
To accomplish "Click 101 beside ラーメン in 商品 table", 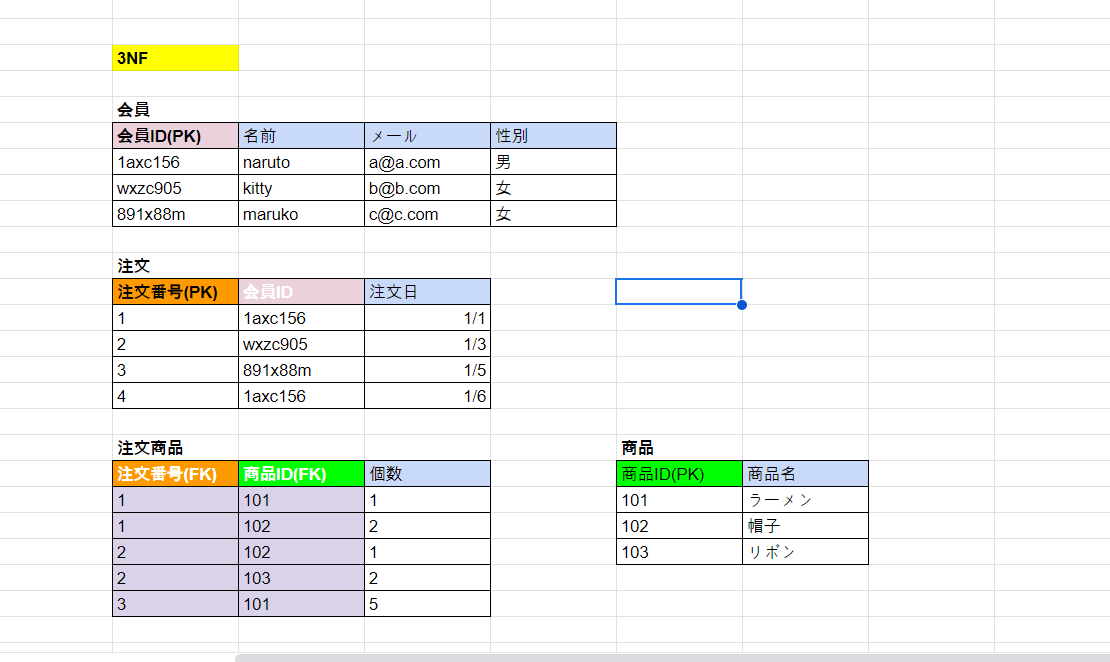I will click(x=680, y=500).
